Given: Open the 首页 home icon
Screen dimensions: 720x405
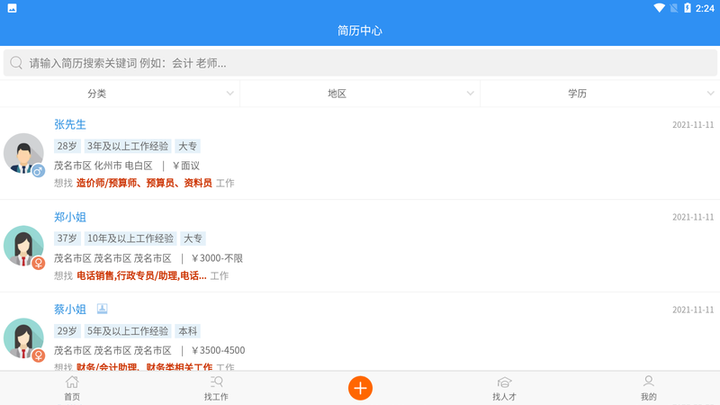Looking at the screenshot, I should point(72,382).
